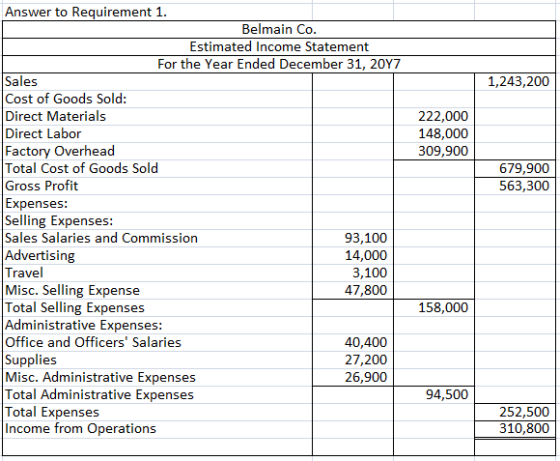The height and width of the screenshot is (461, 560).
Task: Click the value 27,200
Action: [x=366, y=360]
